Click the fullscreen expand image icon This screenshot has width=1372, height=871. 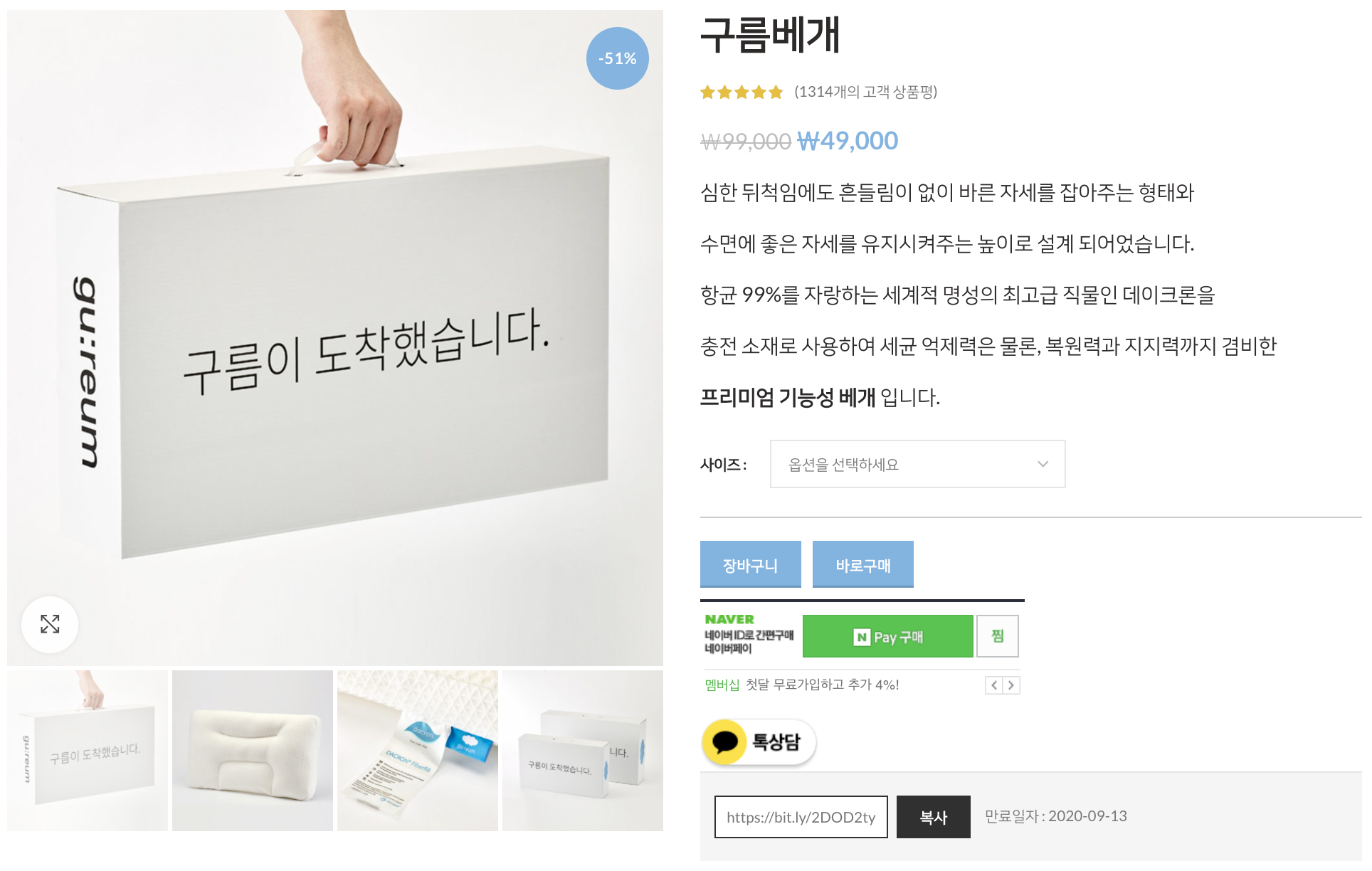point(50,624)
